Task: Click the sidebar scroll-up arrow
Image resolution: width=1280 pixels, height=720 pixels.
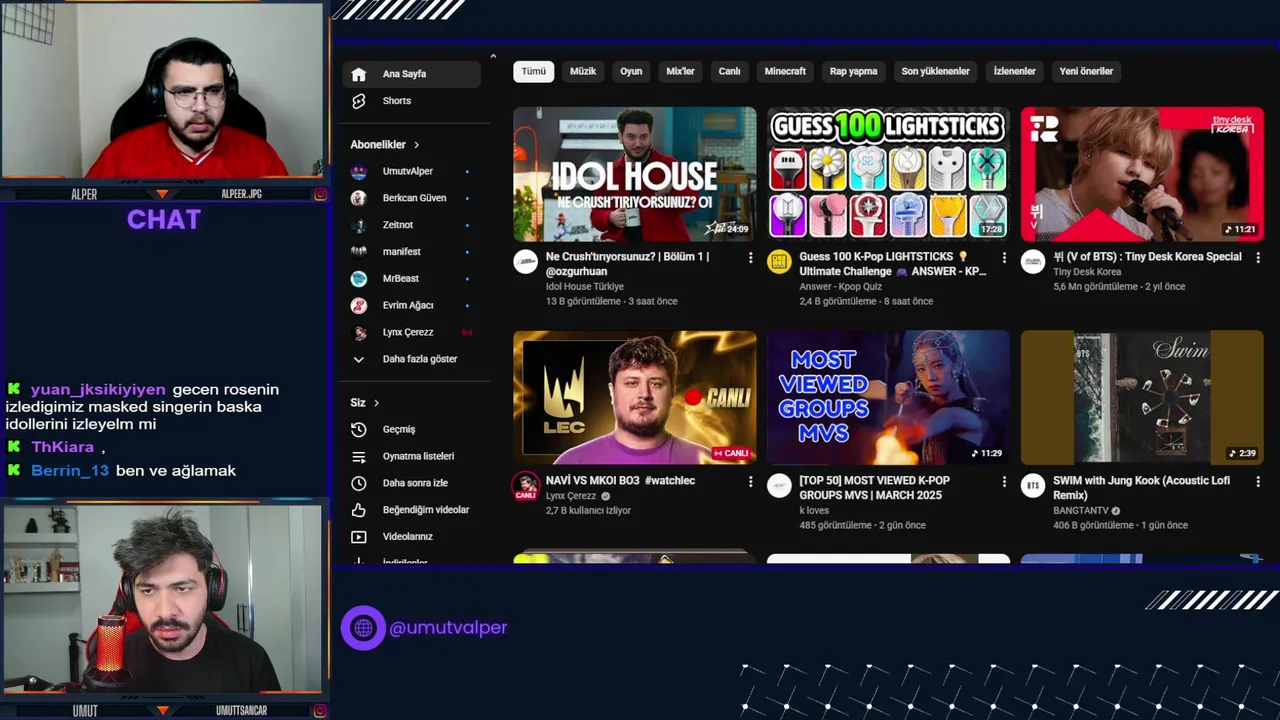Action: point(493,56)
